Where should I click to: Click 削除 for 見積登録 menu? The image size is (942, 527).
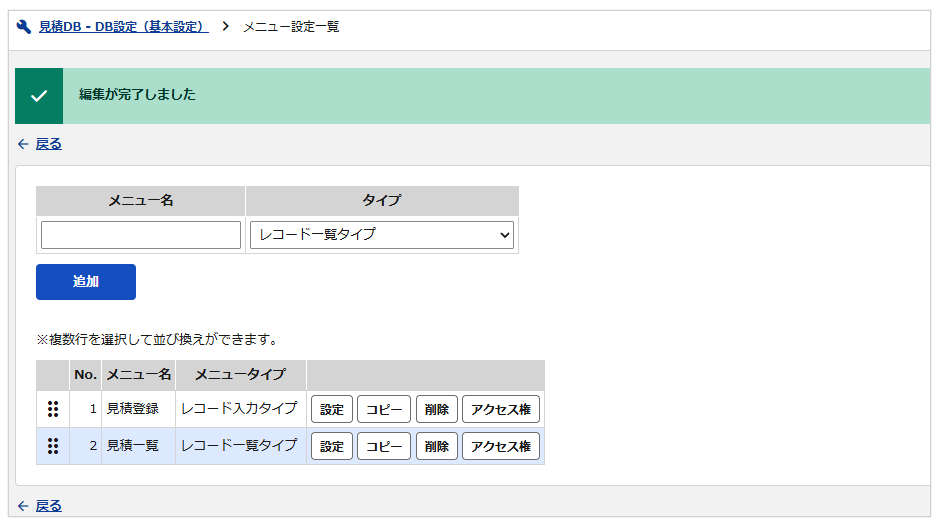pyautogui.click(x=437, y=409)
